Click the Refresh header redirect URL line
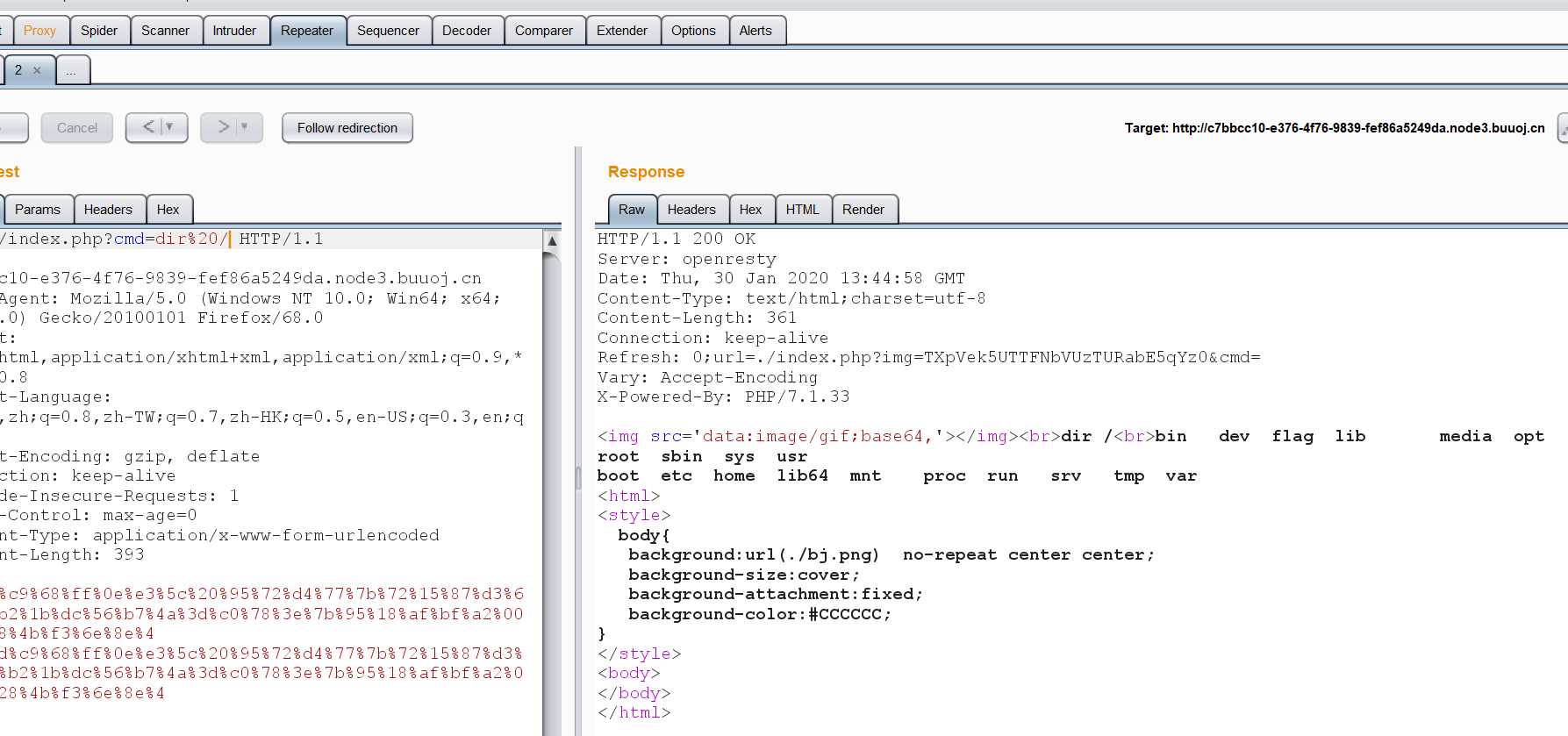Viewport: 1568px width, 736px height. point(929,357)
